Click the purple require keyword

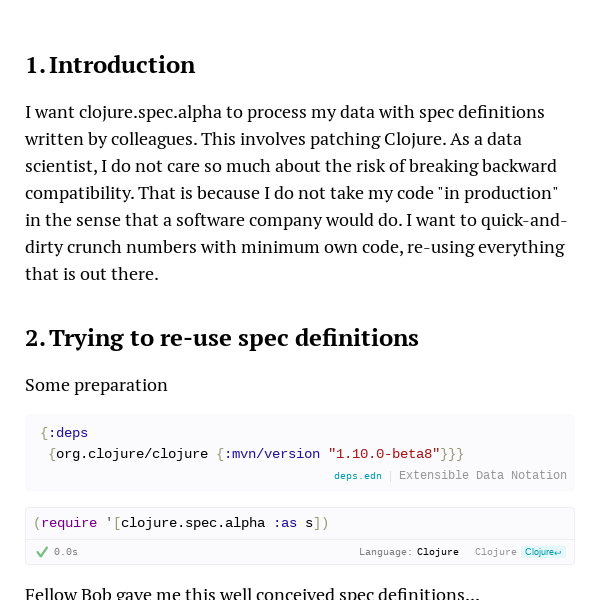tap(69, 523)
